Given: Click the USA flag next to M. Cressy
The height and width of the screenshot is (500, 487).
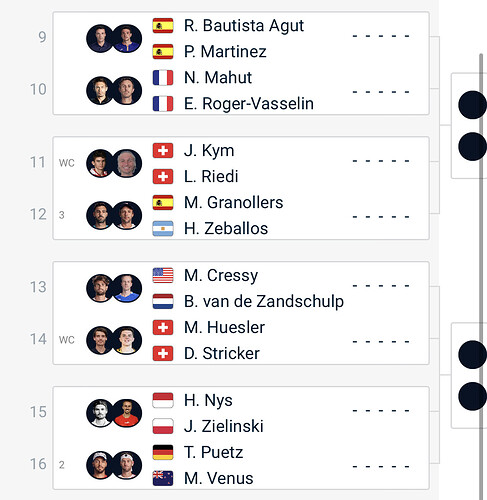Looking at the screenshot, I should pyautogui.click(x=163, y=275).
